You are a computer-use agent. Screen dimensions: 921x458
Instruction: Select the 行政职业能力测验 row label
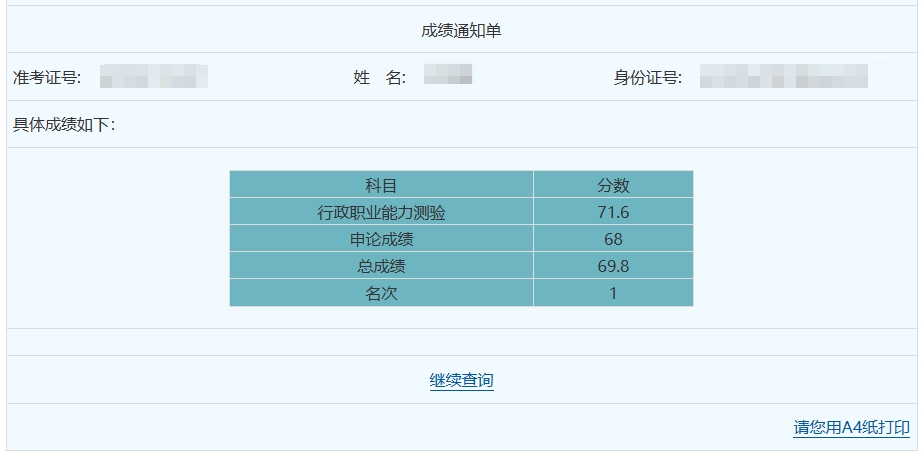pos(381,212)
